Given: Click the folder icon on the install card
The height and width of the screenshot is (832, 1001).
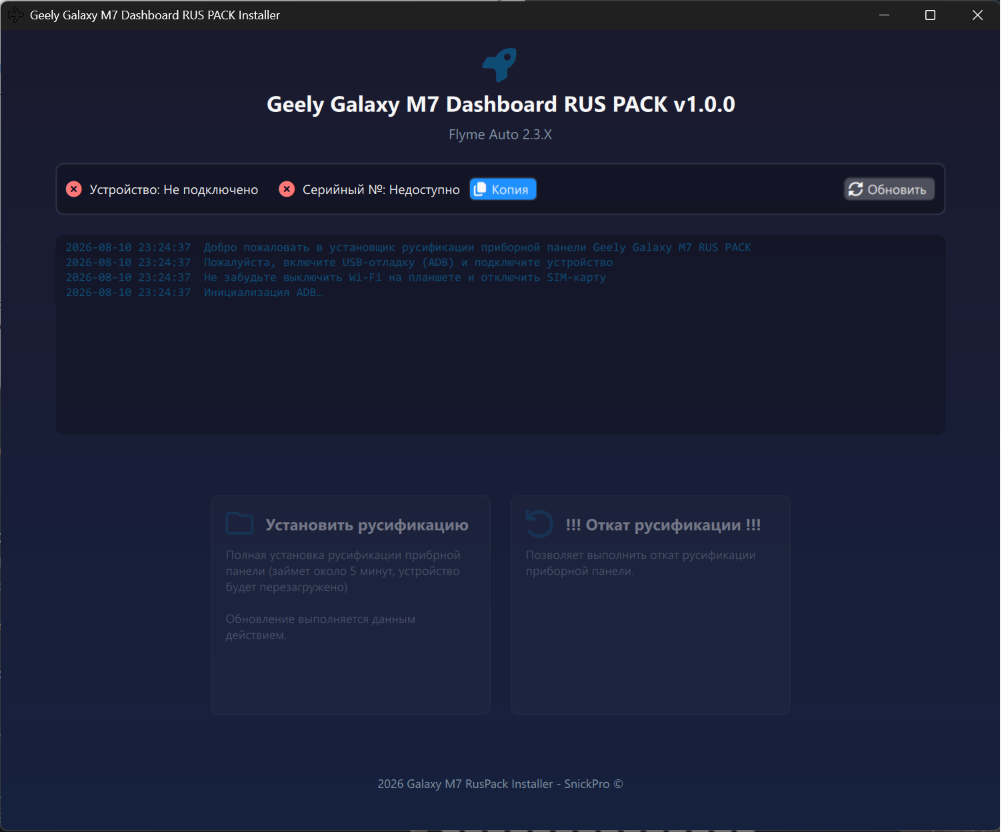Looking at the screenshot, I should (x=240, y=524).
